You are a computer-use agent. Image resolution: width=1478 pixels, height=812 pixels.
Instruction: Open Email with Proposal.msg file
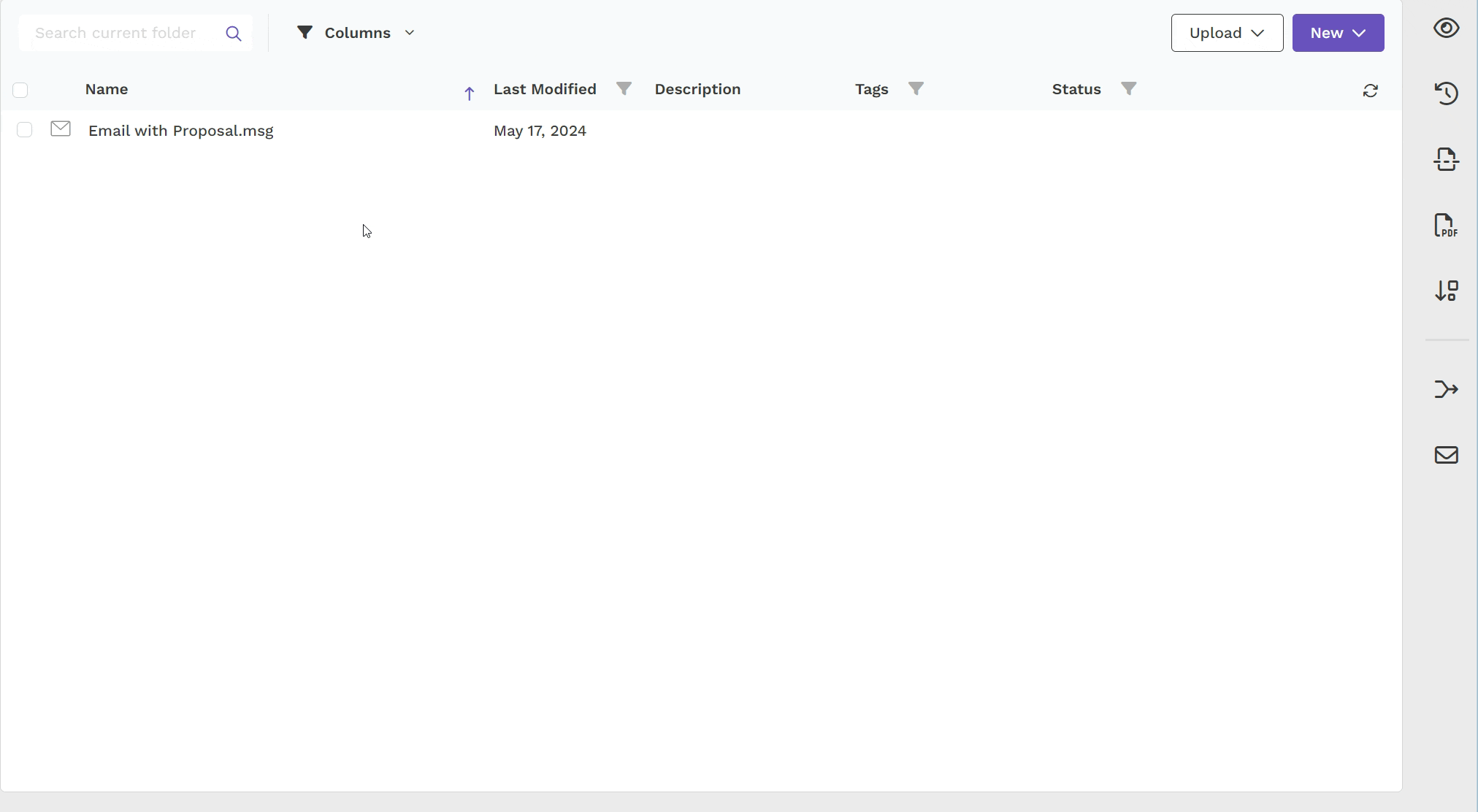point(180,131)
